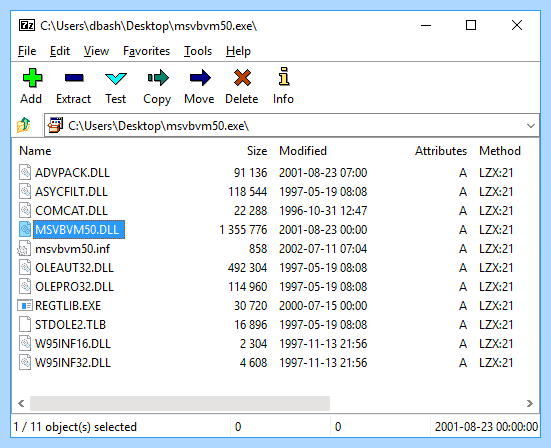Screen dimensions: 551x448
Task: Select the MSVBVM50.DLL file name
Action: [77, 229]
